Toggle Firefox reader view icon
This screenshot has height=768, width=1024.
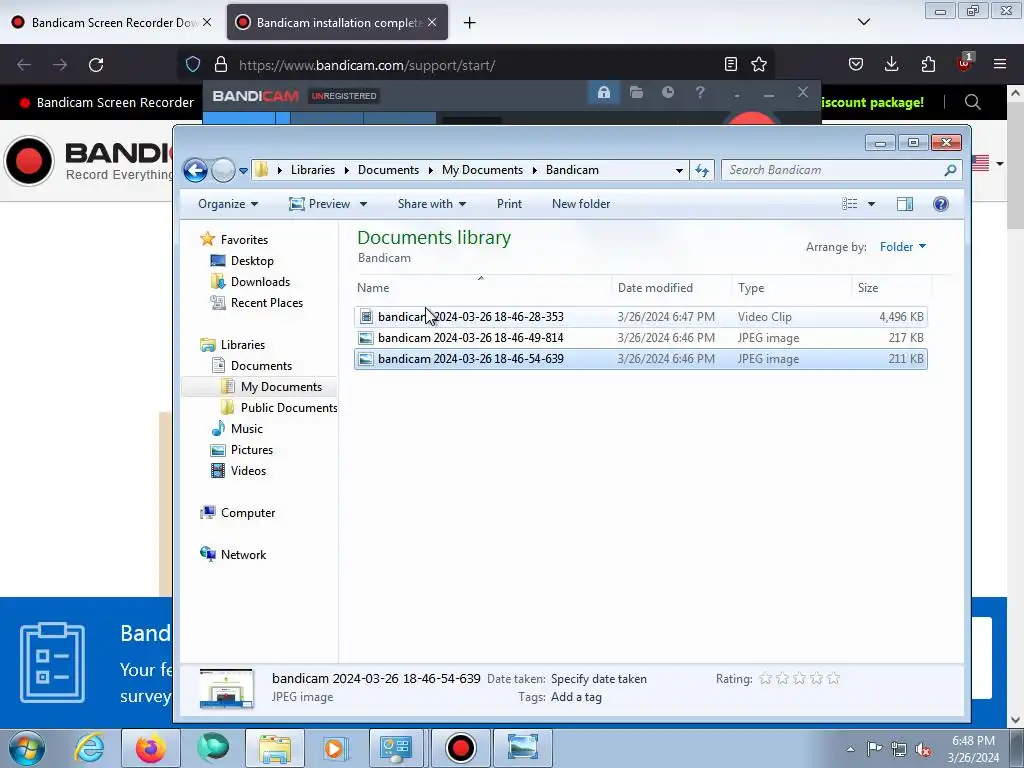731,64
